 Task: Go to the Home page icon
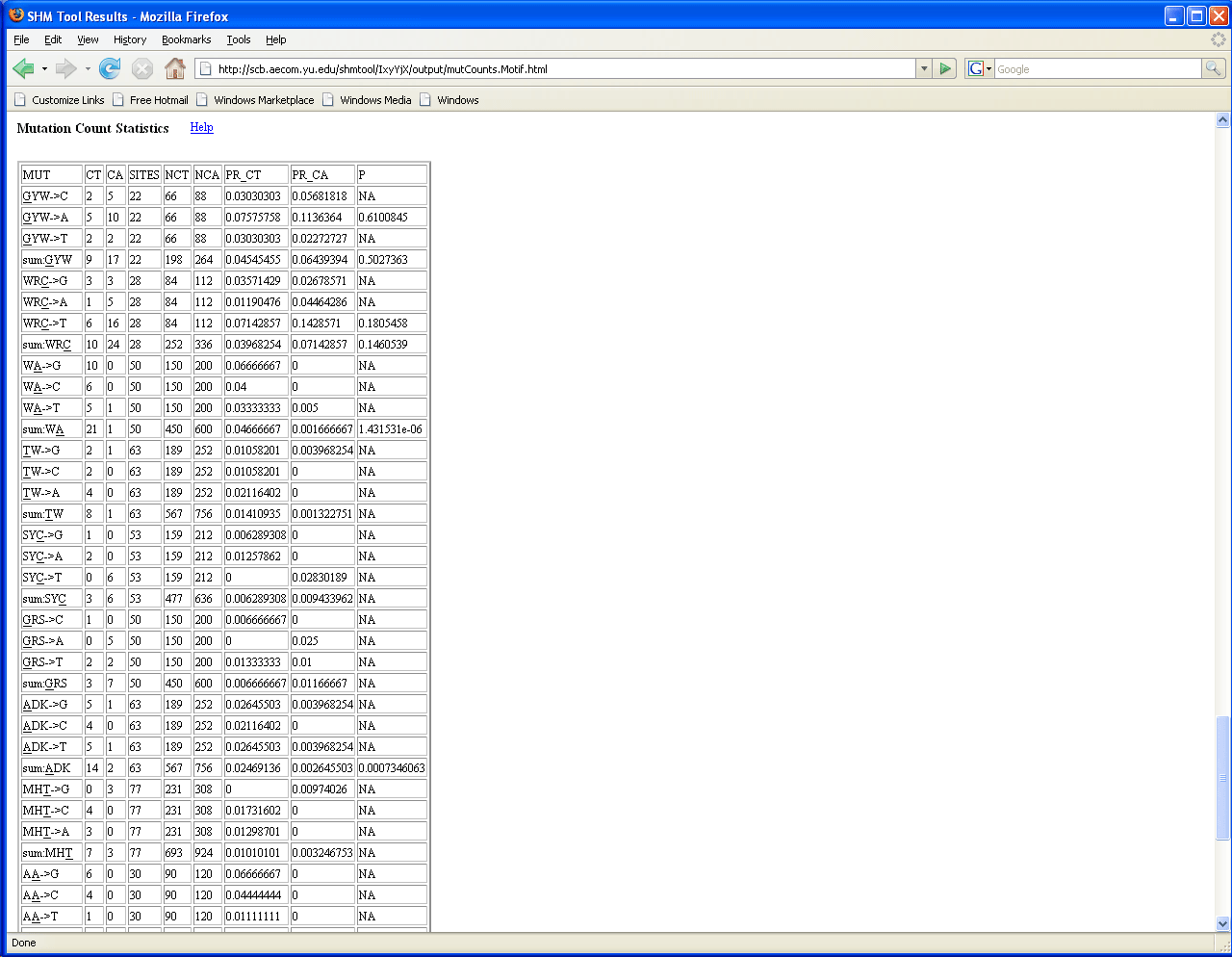pyautogui.click(x=175, y=68)
